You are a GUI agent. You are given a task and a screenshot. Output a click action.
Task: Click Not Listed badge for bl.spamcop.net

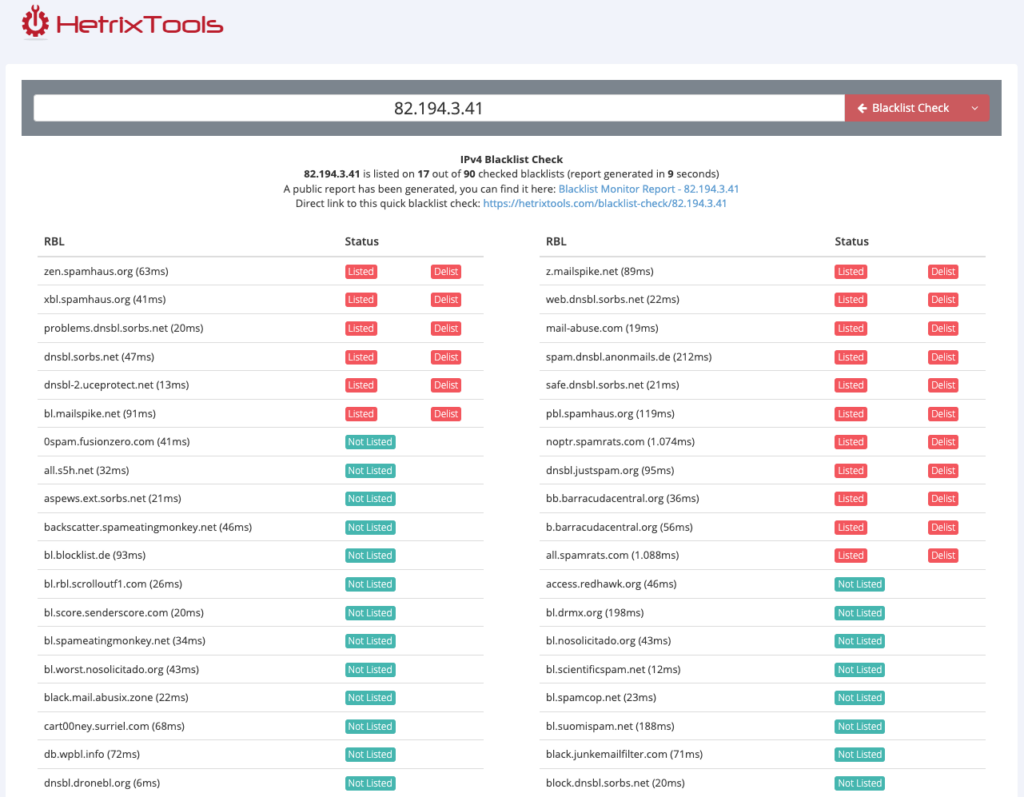(x=859, y=698)
